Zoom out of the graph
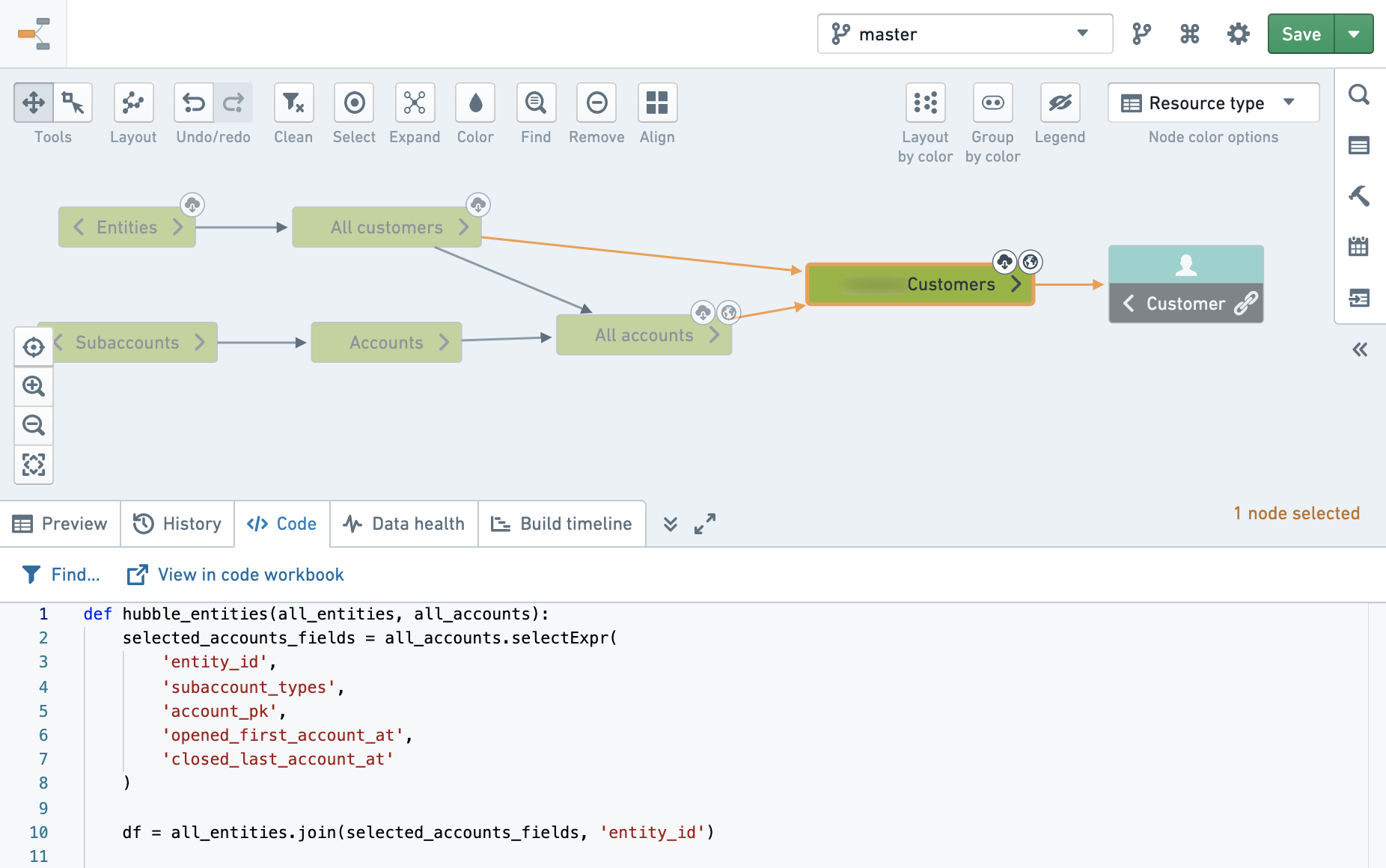 [34, 425]
